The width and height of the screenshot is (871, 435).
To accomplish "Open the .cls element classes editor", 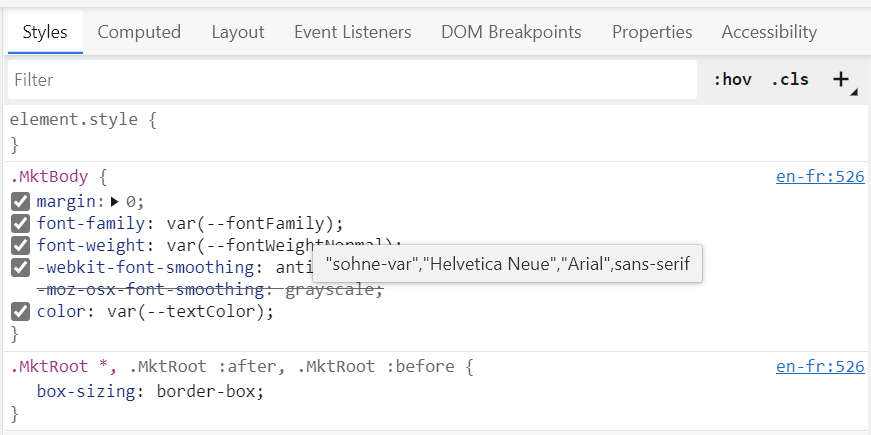I will tap(789, 80).
